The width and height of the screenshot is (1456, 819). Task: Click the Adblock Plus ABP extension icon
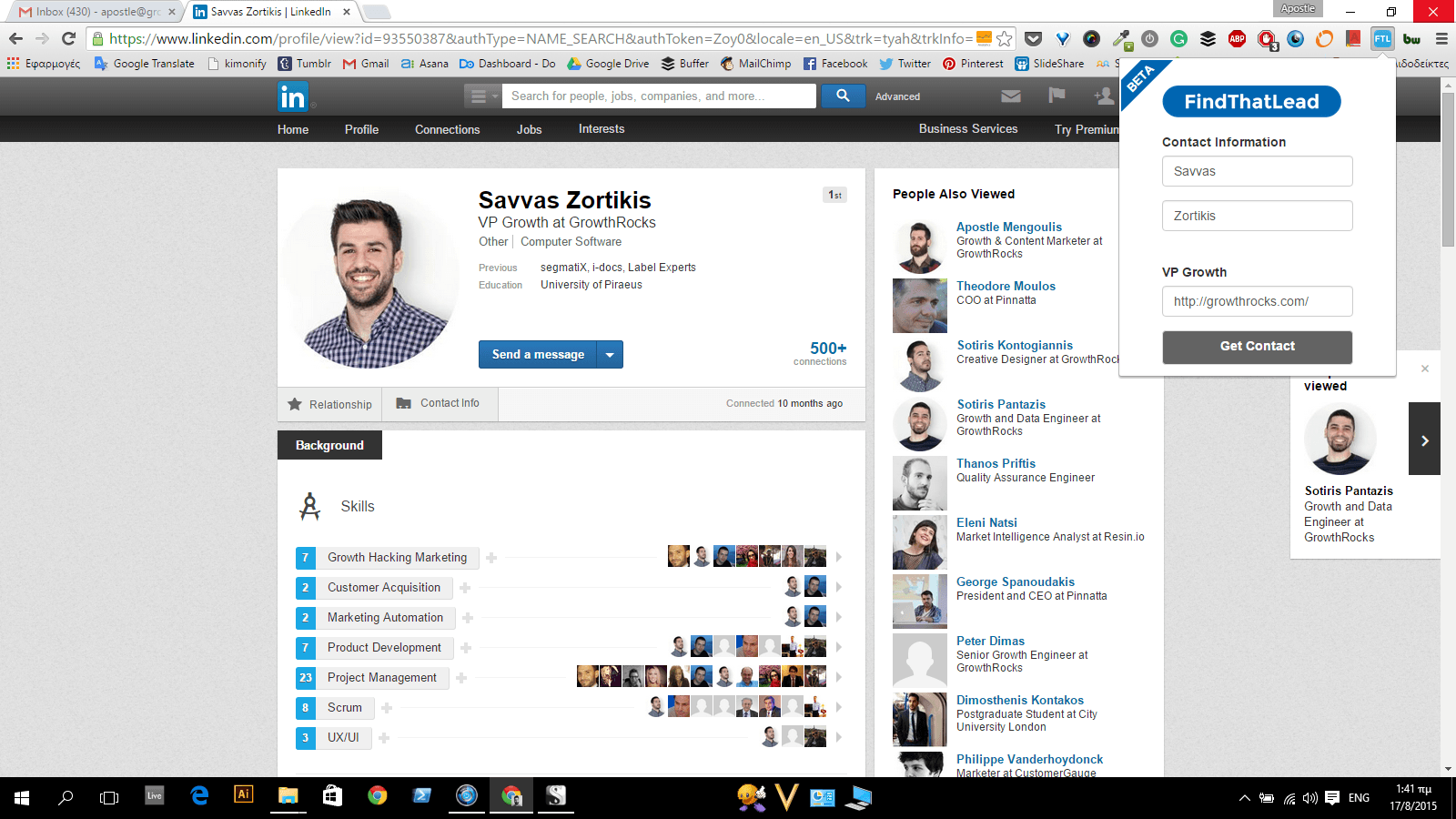[1237, 38]
